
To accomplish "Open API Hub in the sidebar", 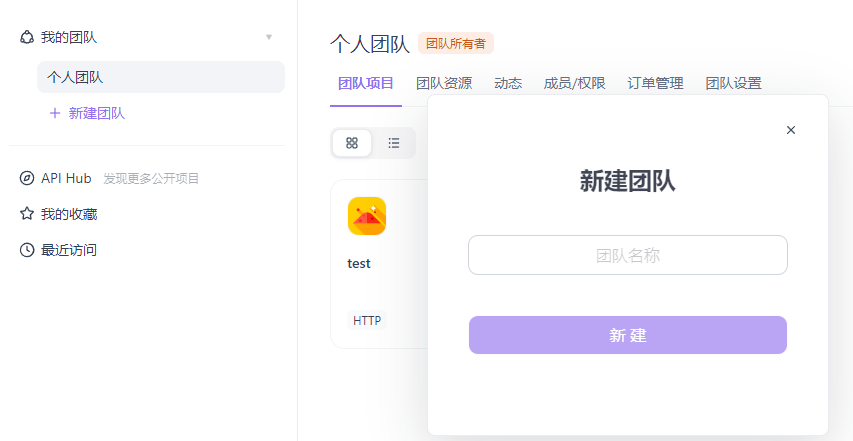I will pos(66,178).
